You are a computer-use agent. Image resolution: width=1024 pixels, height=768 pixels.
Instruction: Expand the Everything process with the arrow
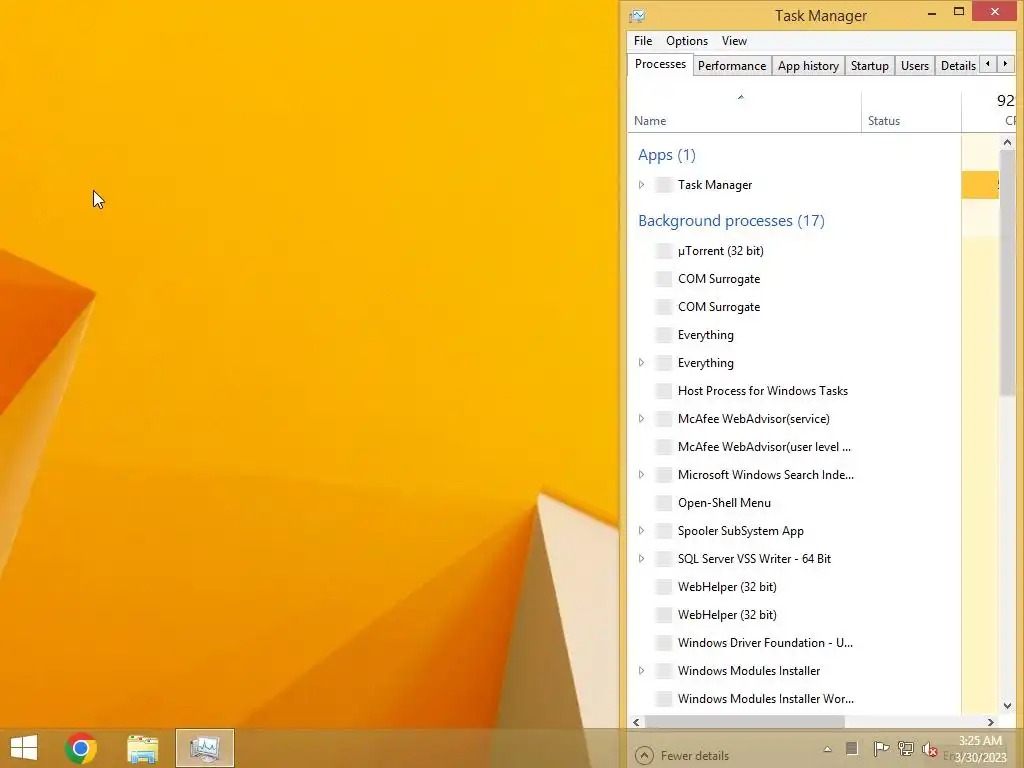click(641, 362)
